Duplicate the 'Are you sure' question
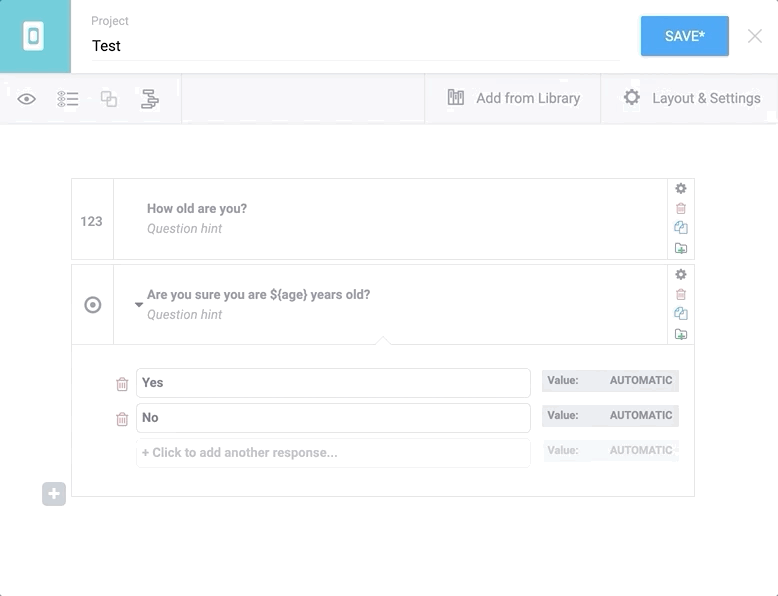The width and height of the screenshot is (778, 596). click(681, 314)
